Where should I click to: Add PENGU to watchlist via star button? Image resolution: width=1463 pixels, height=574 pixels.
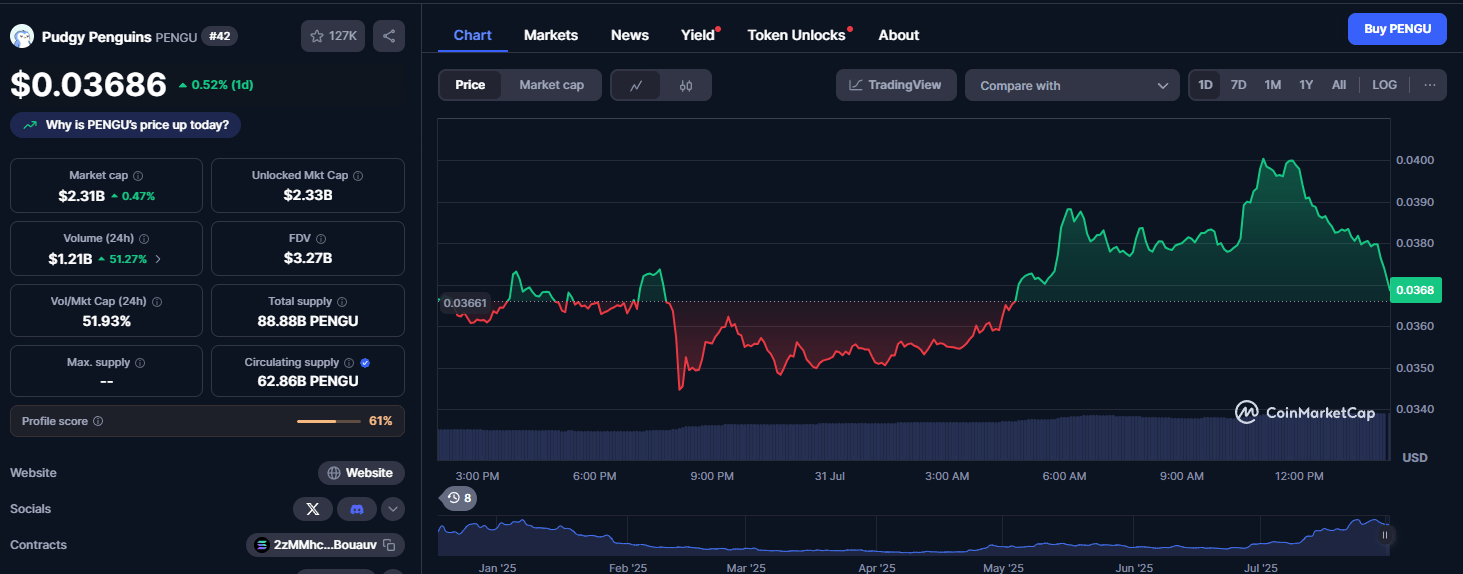(x=333, y=36)
